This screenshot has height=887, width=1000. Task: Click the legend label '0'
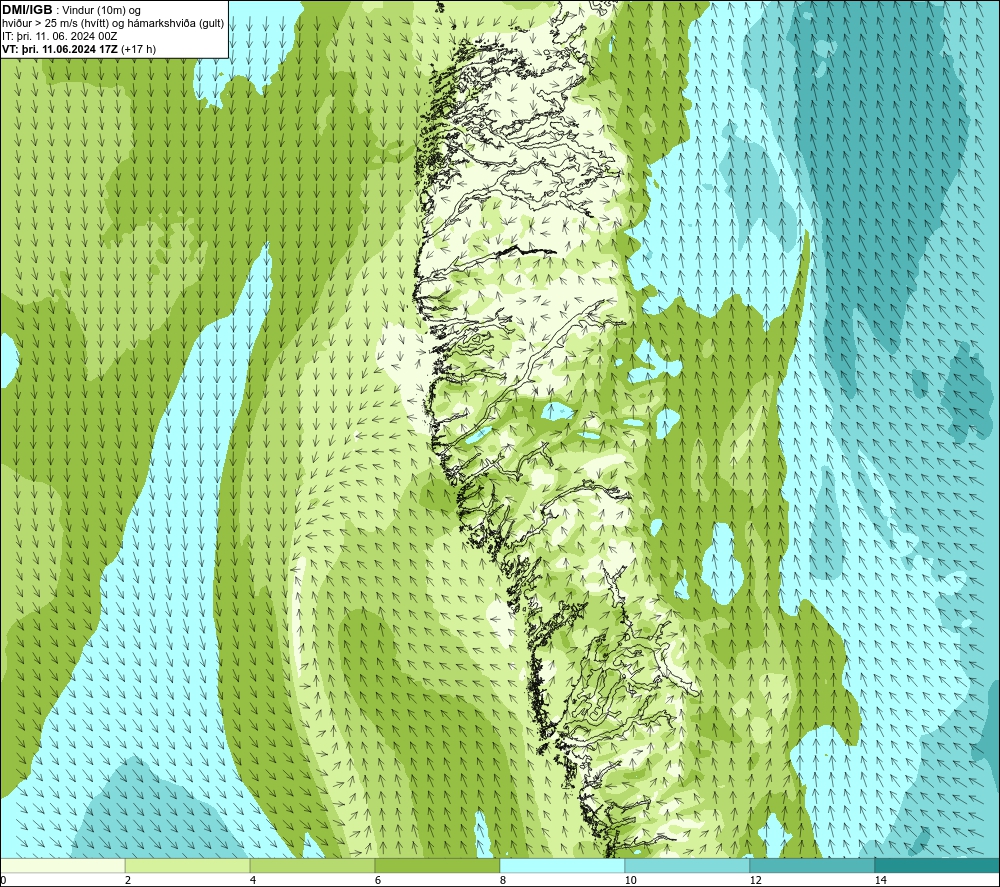click(3, 880)
